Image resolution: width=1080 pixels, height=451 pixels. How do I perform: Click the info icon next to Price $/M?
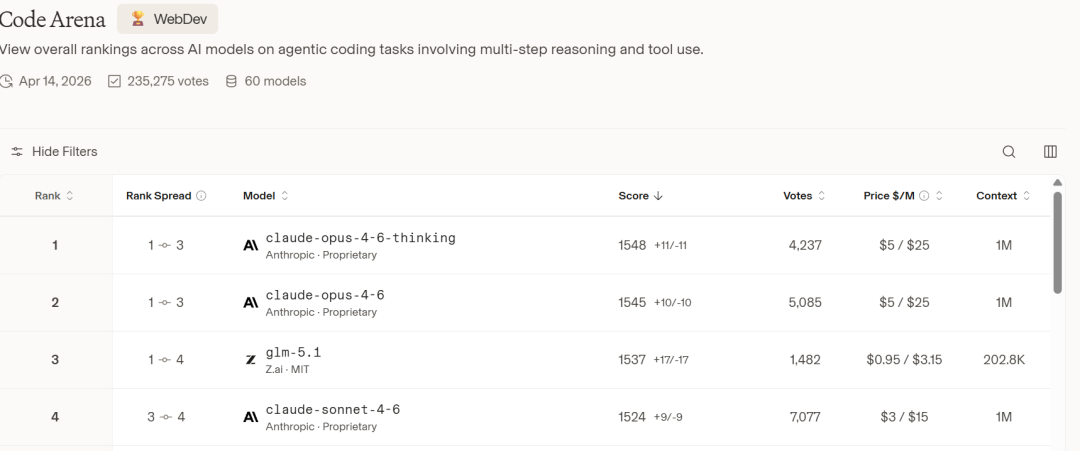click(x=924, y=196)
